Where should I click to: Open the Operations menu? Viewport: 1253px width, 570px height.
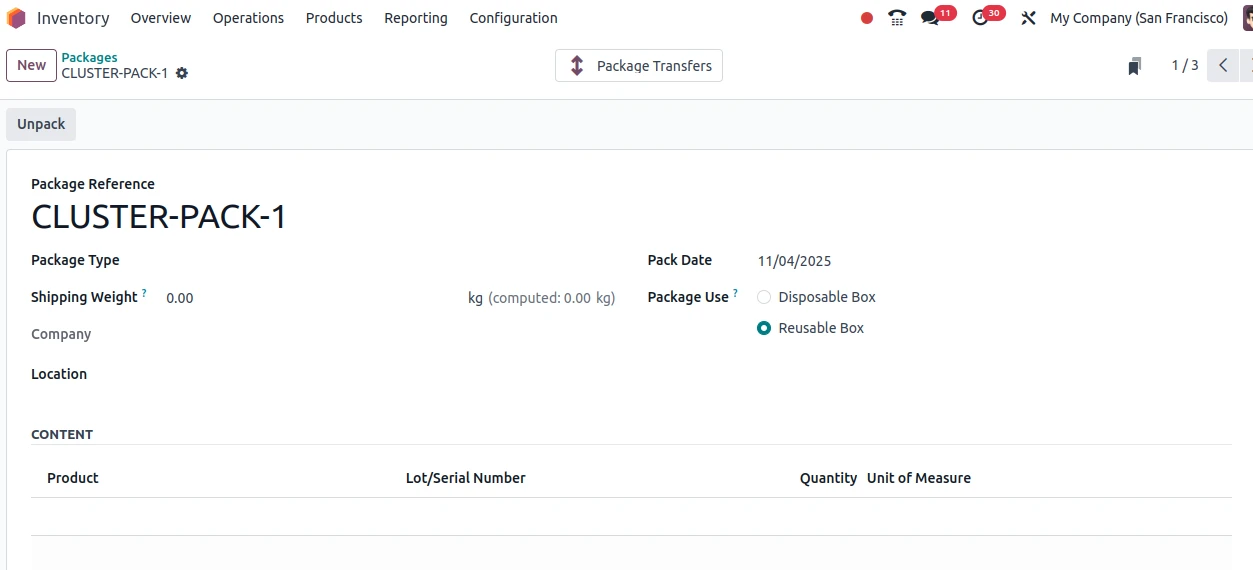click(x=248, y=18)
